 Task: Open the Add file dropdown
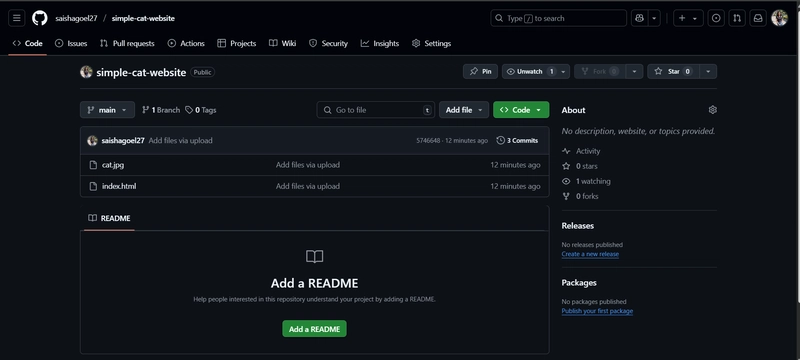pyautogui.click(x=464, y=110)
